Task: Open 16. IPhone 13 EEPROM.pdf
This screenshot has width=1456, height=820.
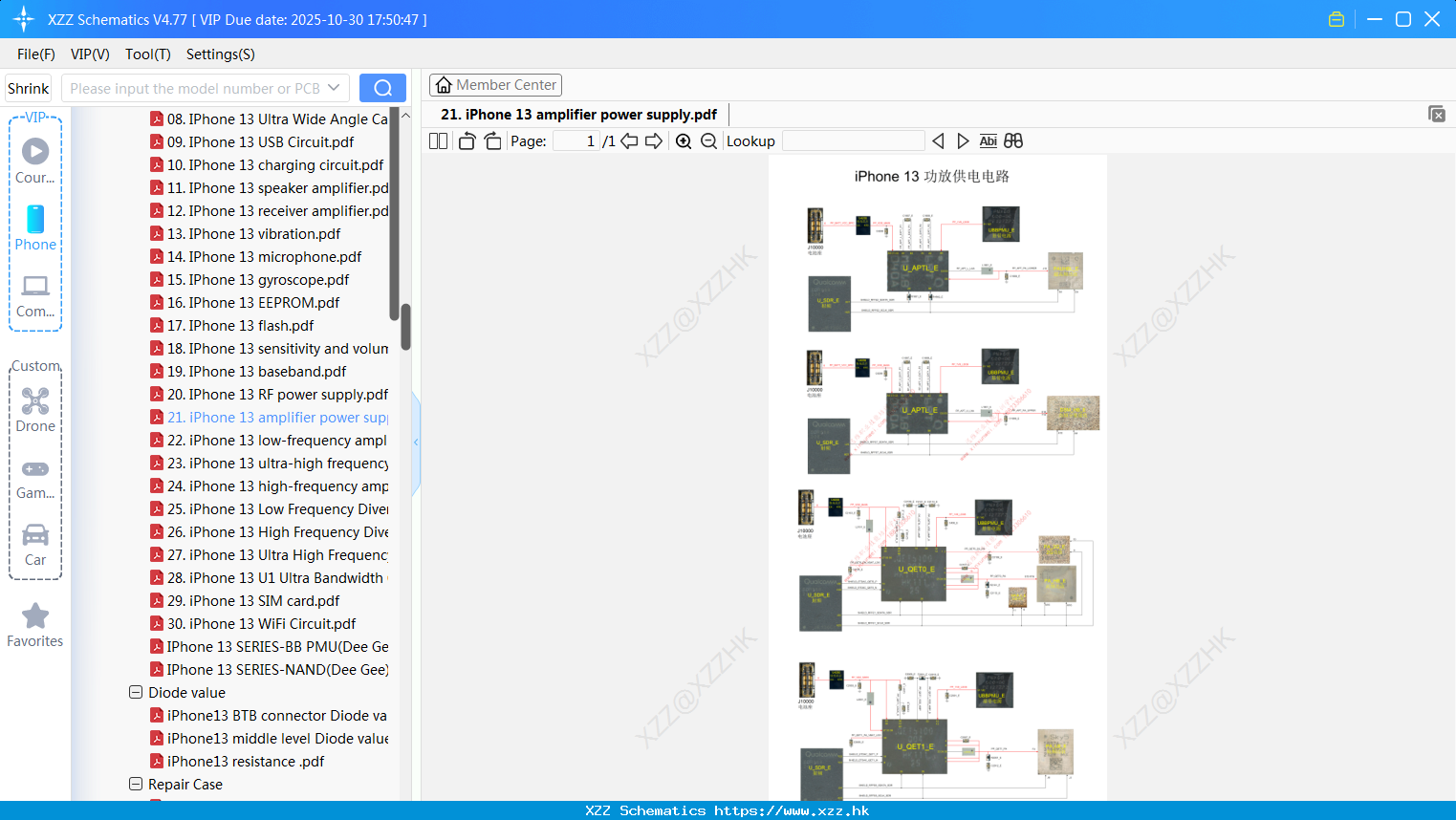Action: click(x=245, y=302)
